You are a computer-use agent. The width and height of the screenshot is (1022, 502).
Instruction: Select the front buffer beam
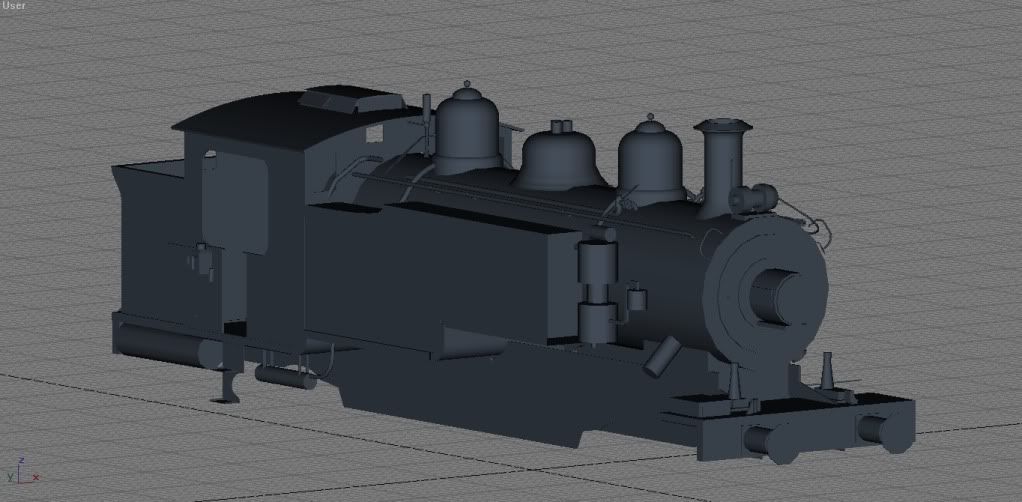click(805, 431)
